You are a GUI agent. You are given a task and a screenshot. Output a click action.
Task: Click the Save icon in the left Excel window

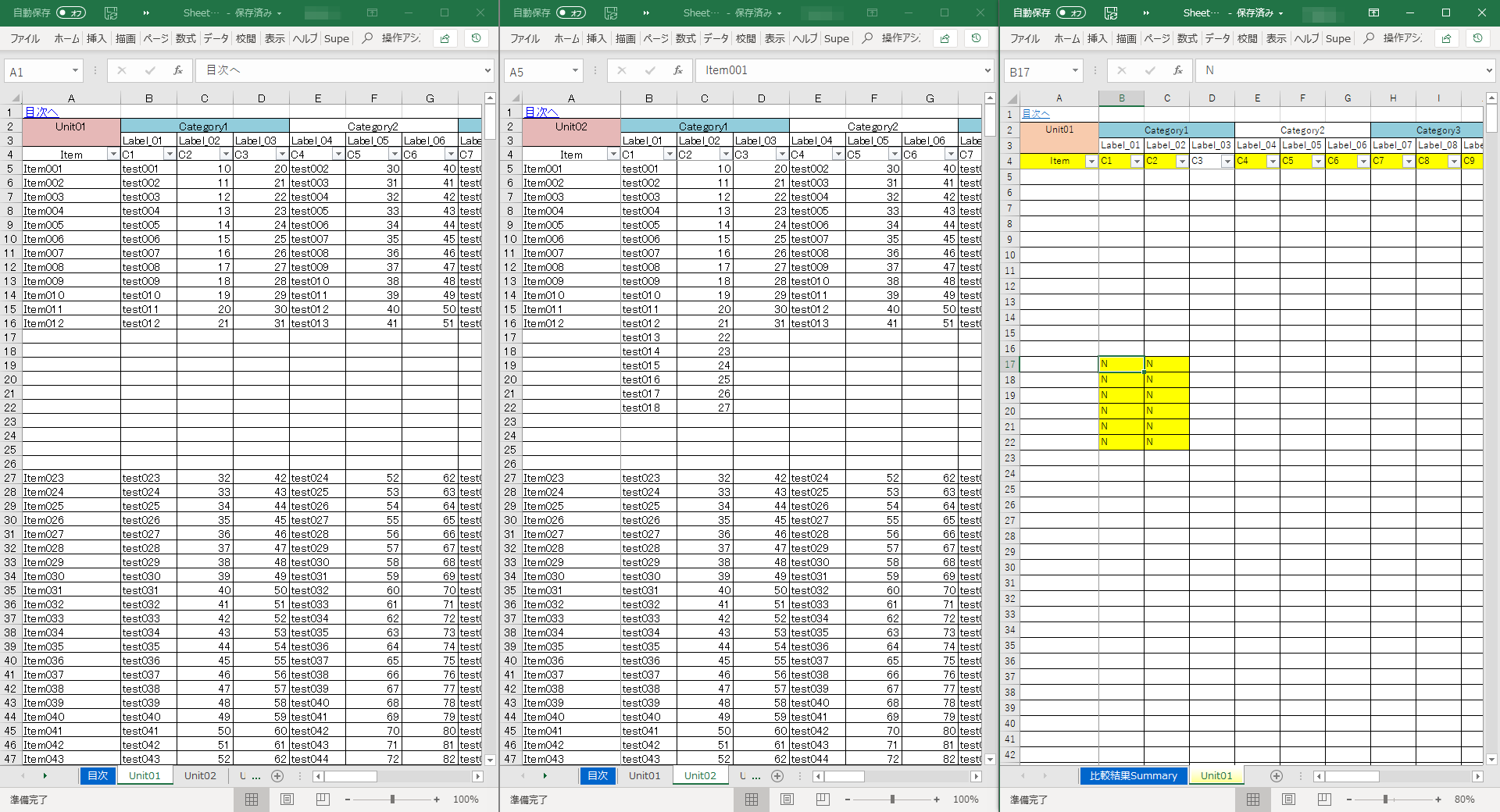111,13
